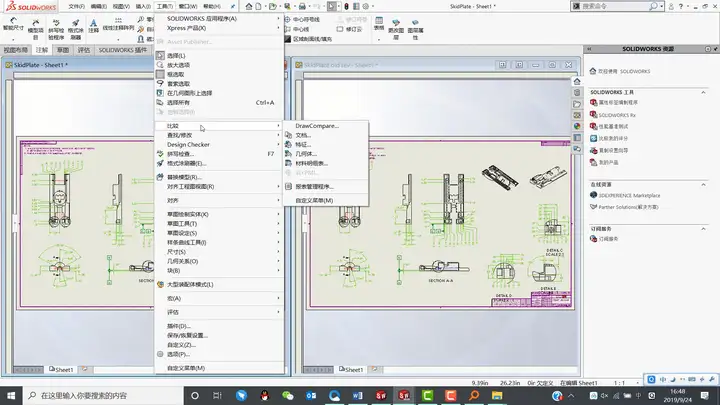
Task: Select Sheet1 tab in right drawing window
Action: coord(351,369)
